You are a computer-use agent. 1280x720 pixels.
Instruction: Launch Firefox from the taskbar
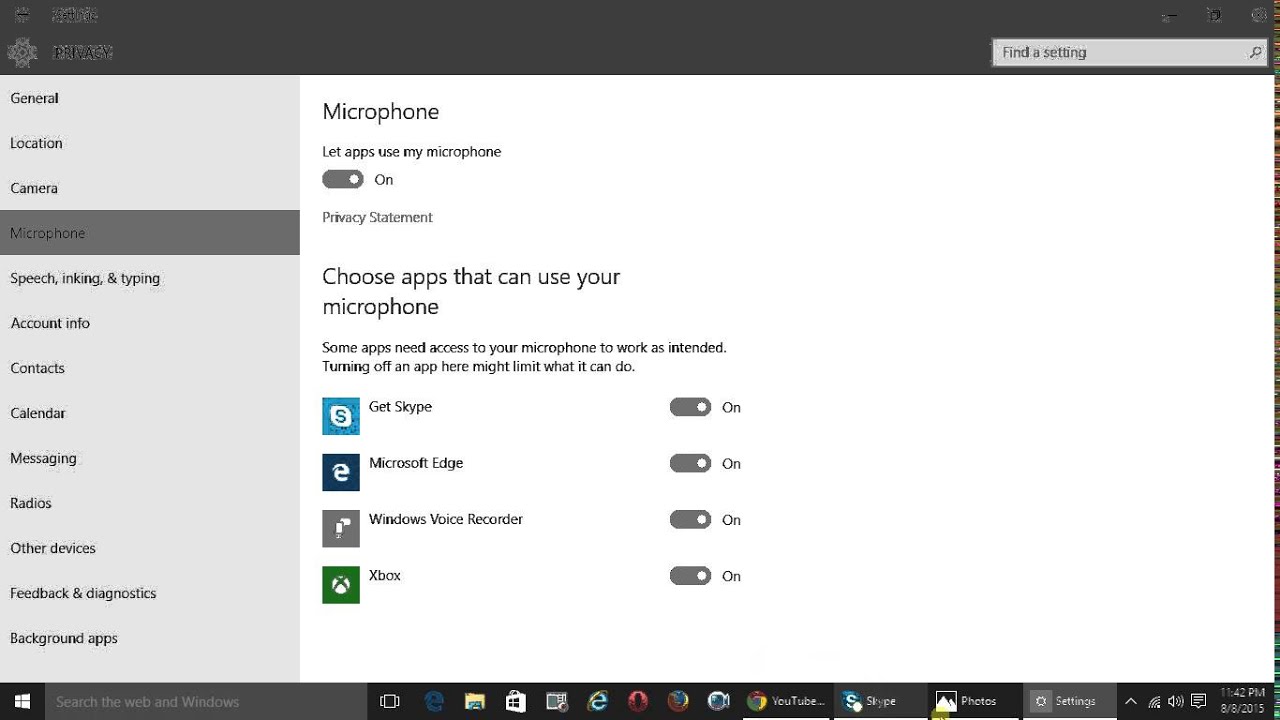pyautogui.click(x=678, y=701)
